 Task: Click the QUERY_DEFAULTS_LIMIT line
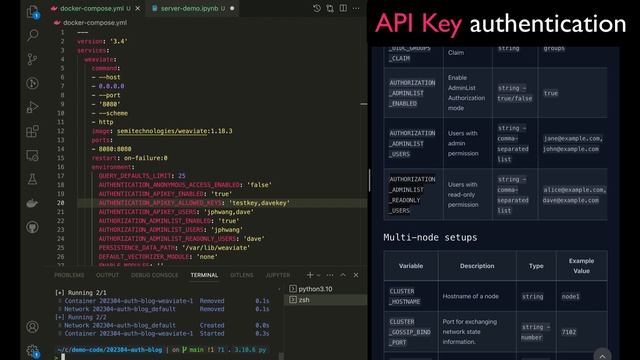[142, 176]
